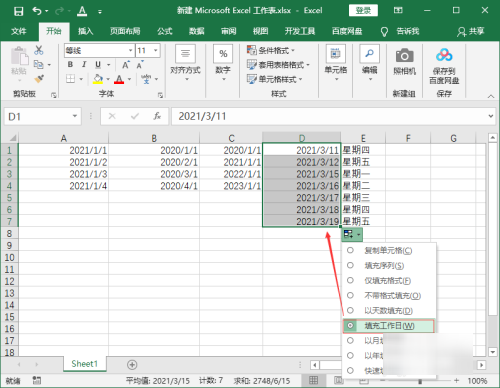Expand the formula bar
The height and width of the screenshot is (388, 500).
pos(491,116)
